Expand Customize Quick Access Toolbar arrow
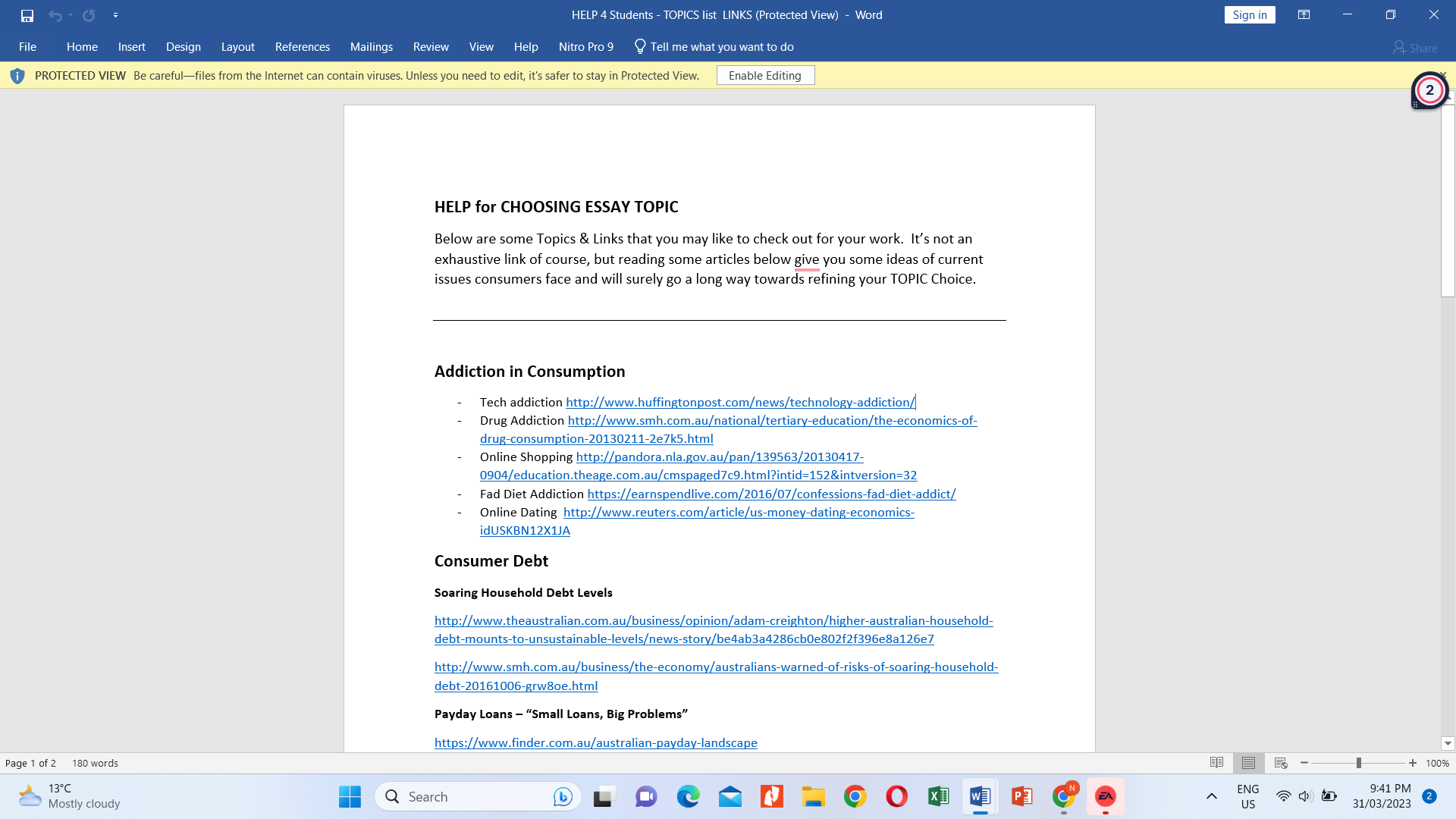 coord(115,15)
